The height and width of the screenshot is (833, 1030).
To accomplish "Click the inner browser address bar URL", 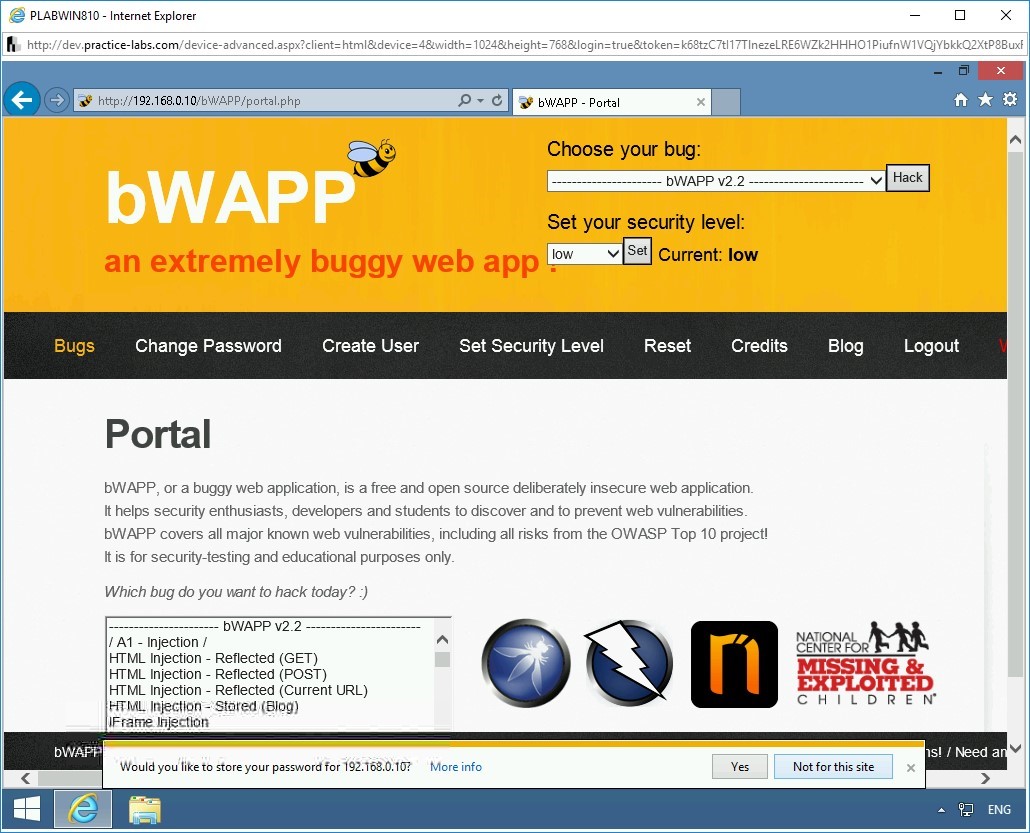I will tap(199, 101).
